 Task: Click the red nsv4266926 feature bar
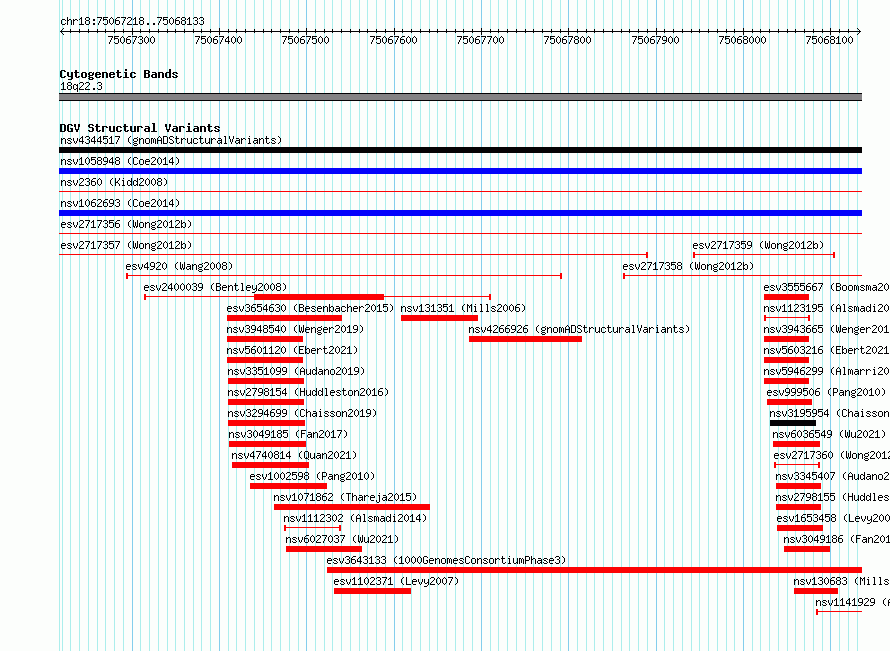pyautogui.click(x=525, y=339)
